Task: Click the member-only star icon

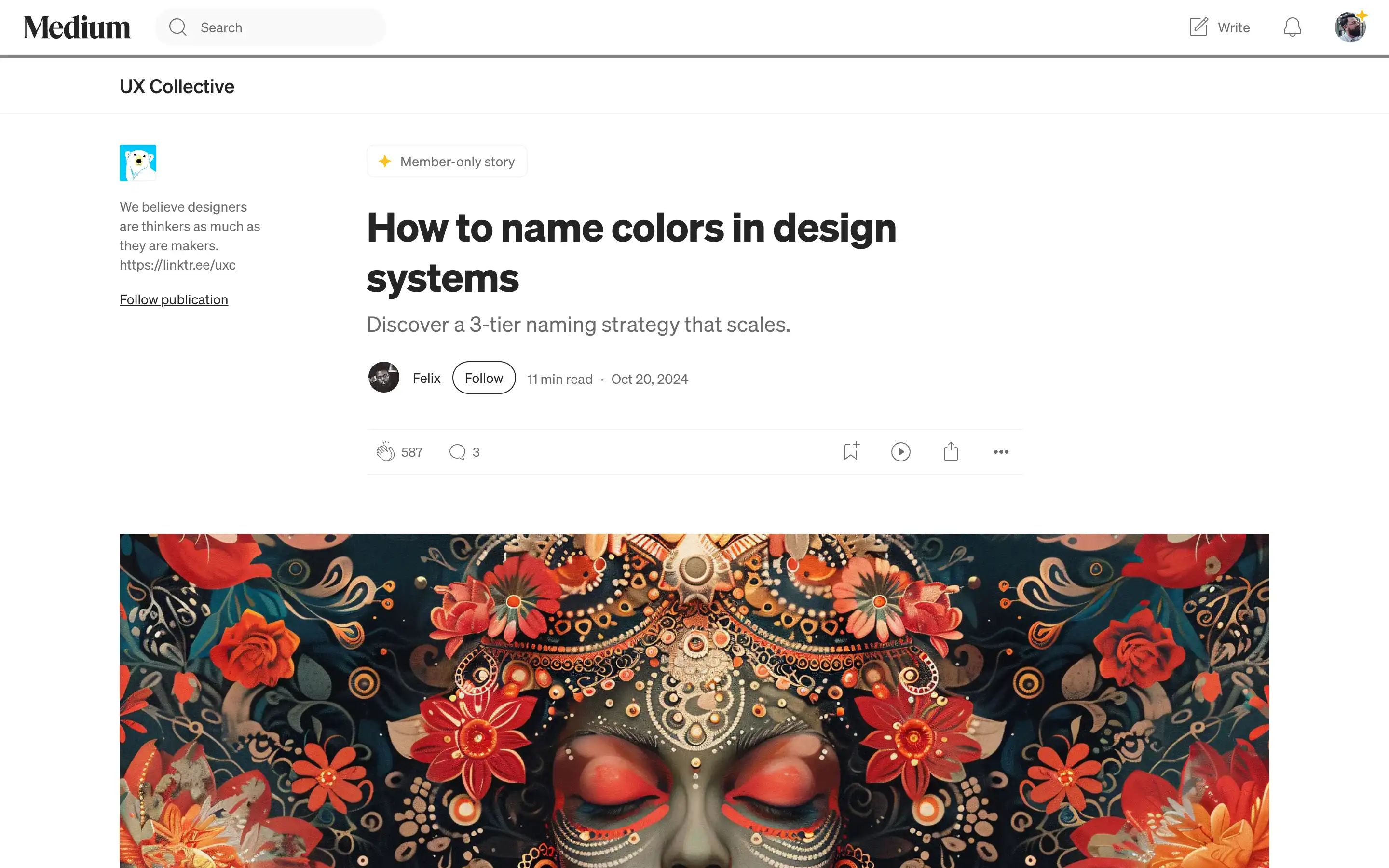Action: [384, 162]
